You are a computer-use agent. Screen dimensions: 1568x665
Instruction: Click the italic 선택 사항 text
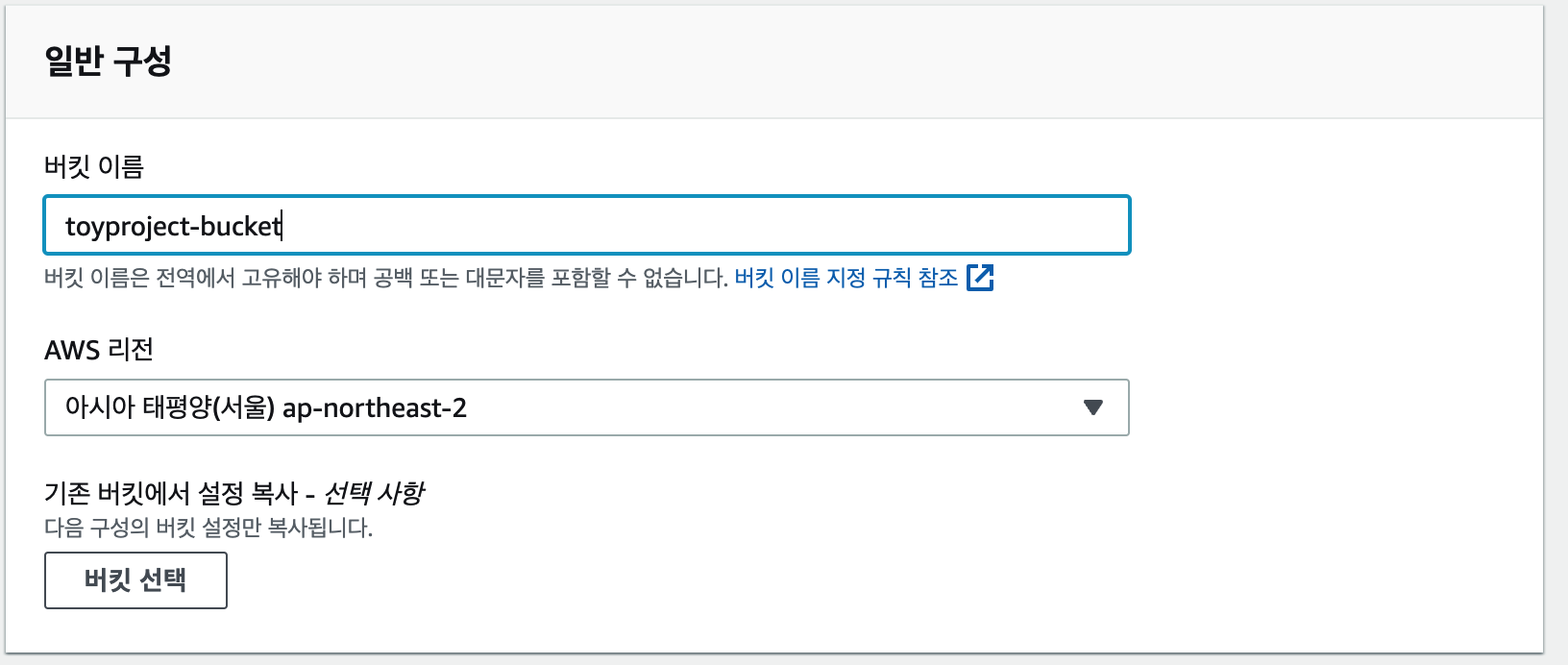[374, 494]
